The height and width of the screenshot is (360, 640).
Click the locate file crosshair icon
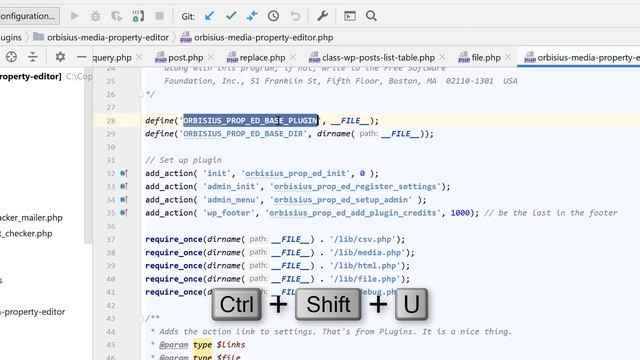[x=11, y=57]
